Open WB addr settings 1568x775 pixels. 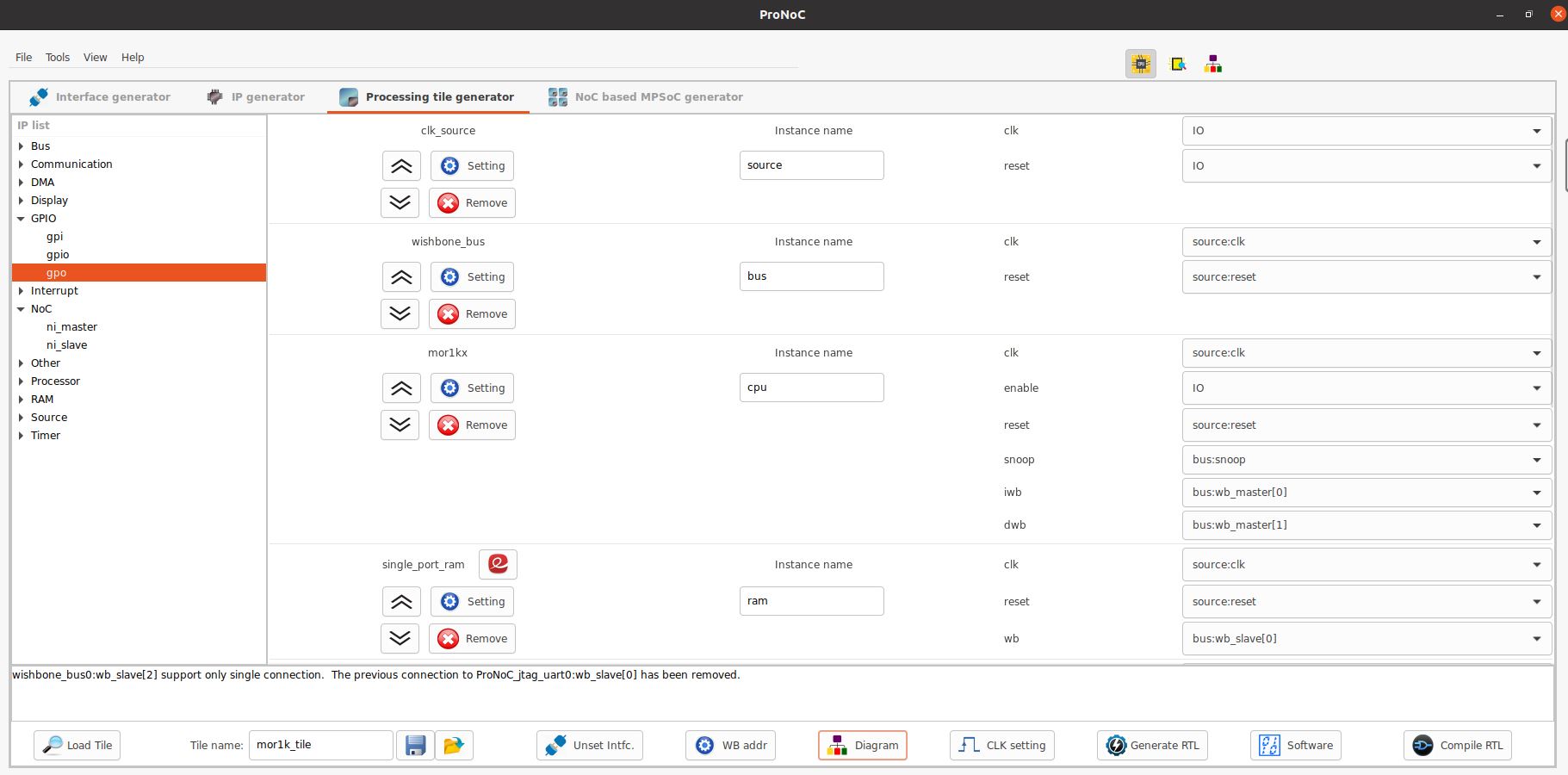pos(731,746)
